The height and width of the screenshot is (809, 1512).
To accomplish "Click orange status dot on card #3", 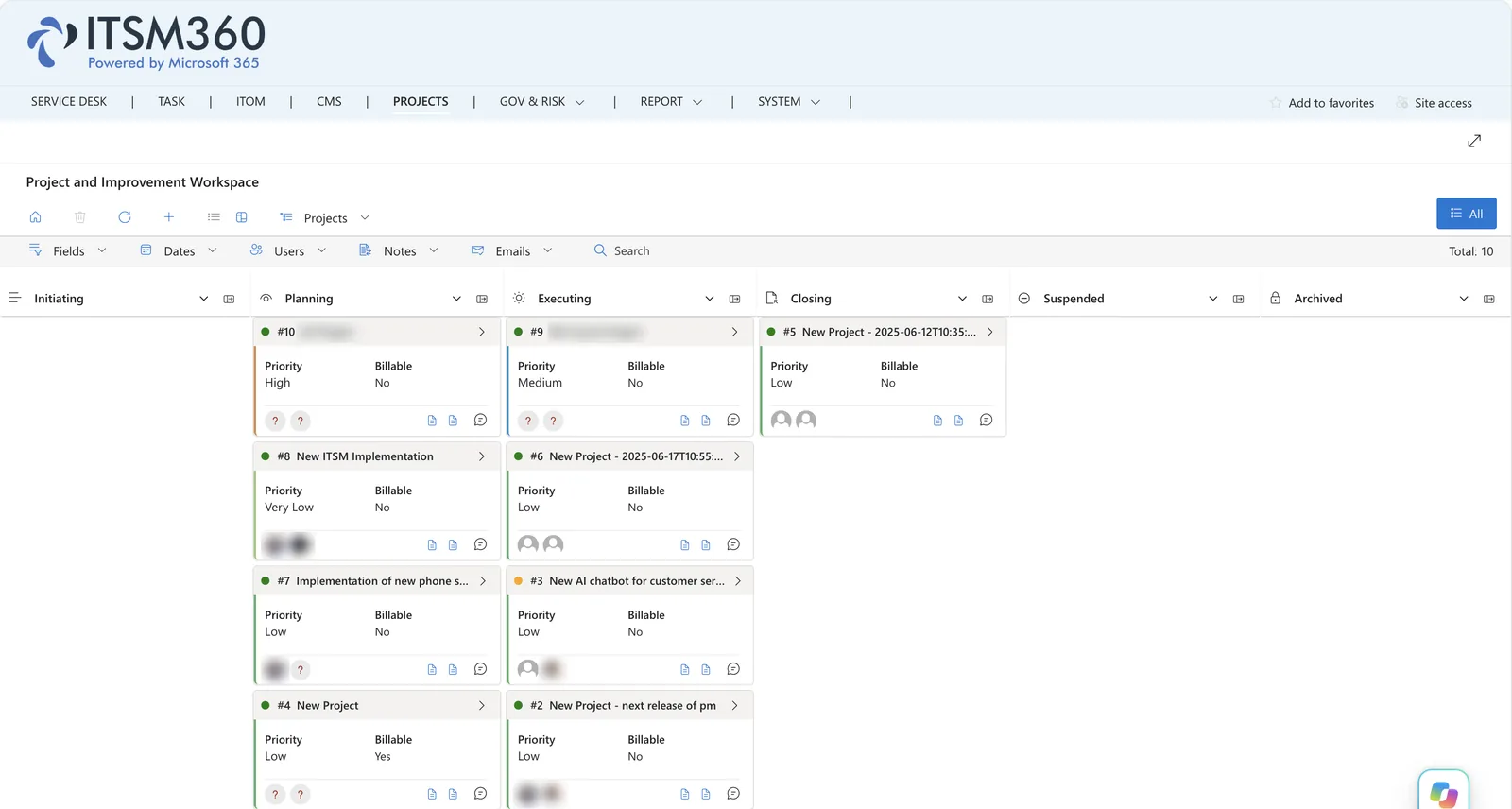I will [518, 581].
